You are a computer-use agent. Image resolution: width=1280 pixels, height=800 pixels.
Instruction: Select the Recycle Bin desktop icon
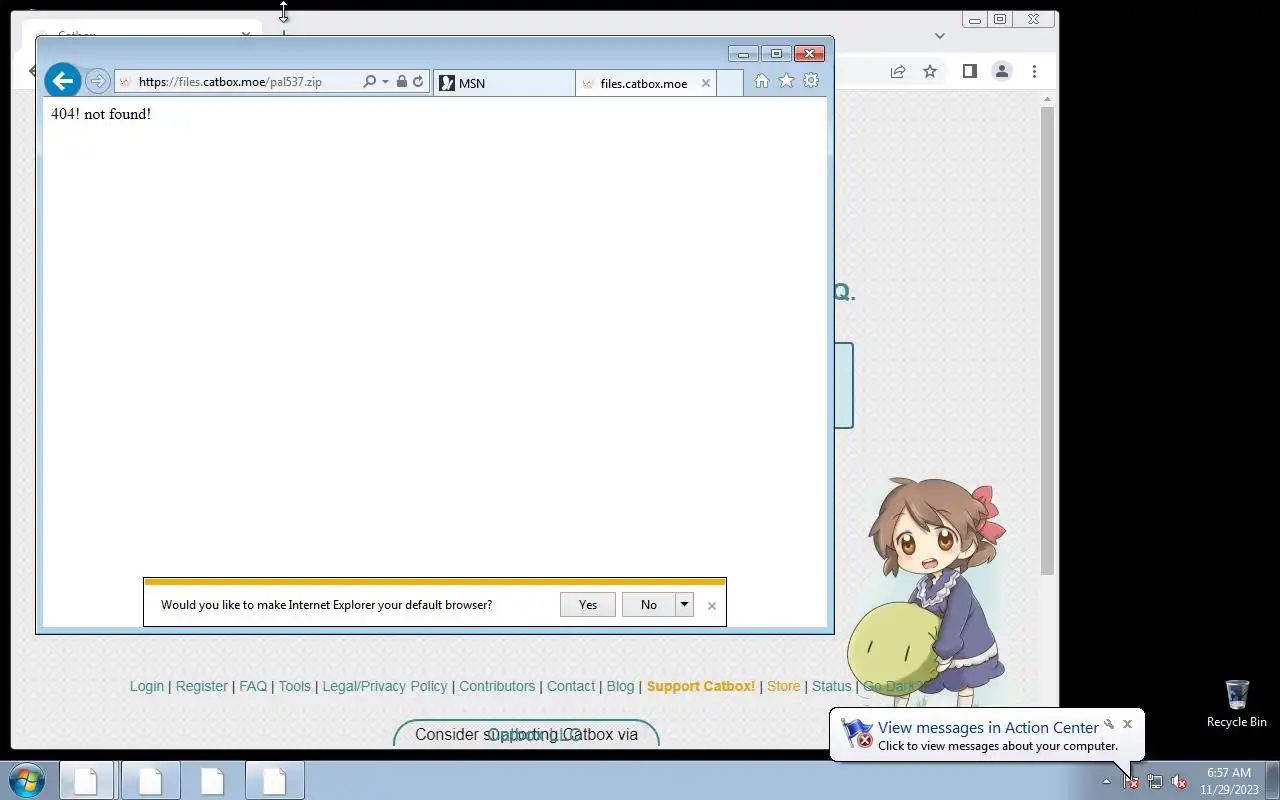pyautogui.click(x=1237, y=703)
